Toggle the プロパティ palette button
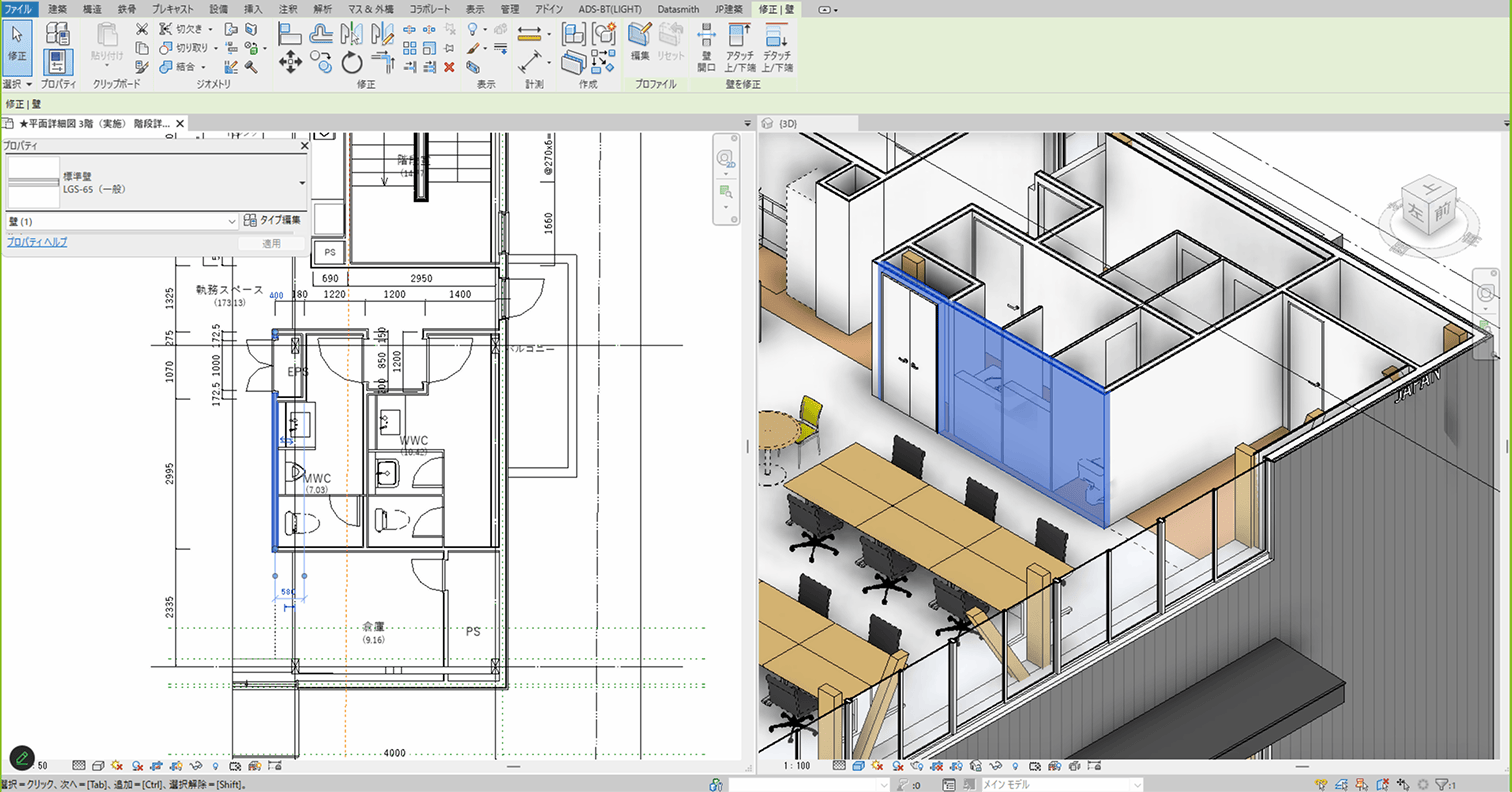The image size is (1512, 792). pyautogui.click(x=58, y=62)
